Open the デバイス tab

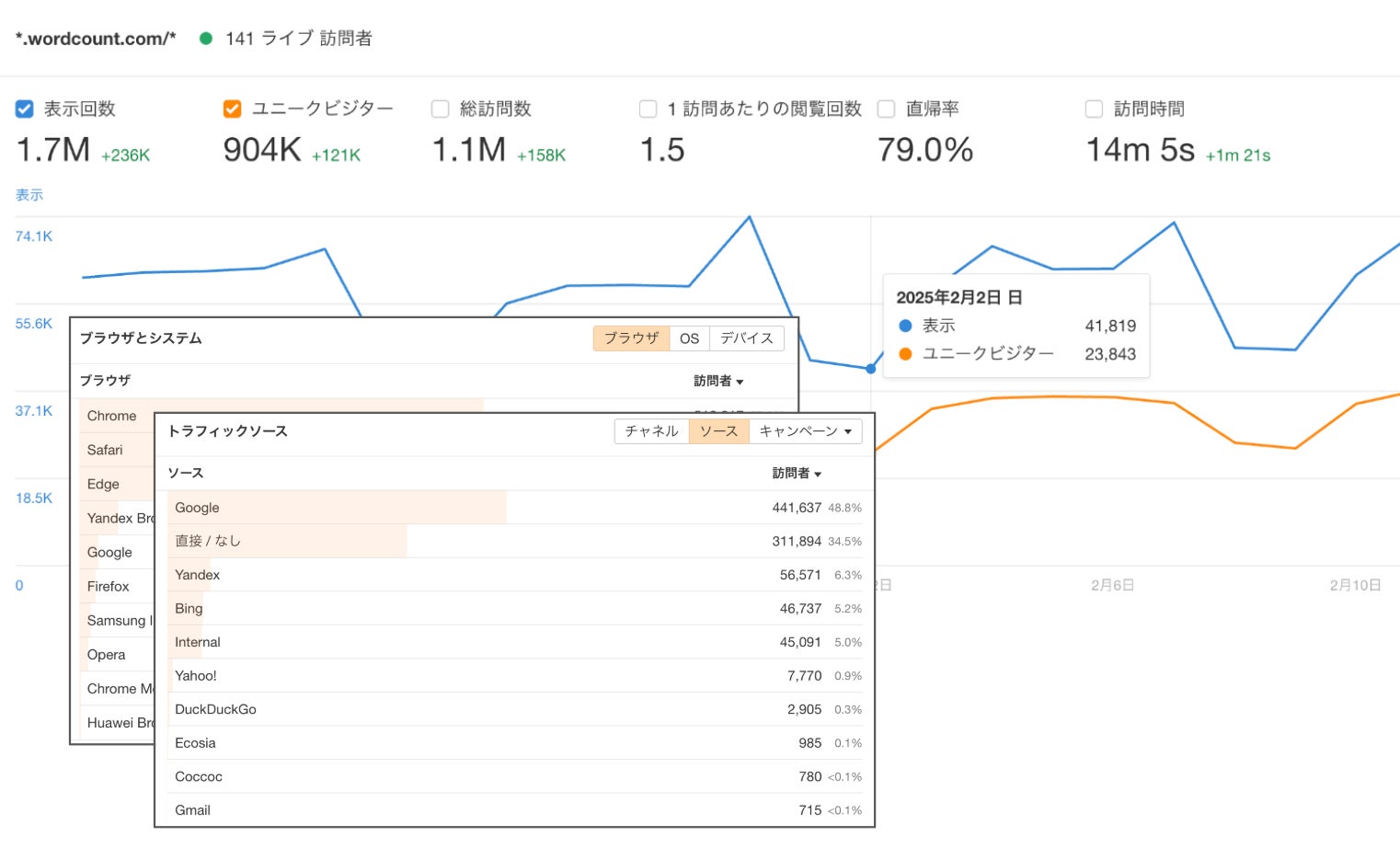click(x=746, y=338)
